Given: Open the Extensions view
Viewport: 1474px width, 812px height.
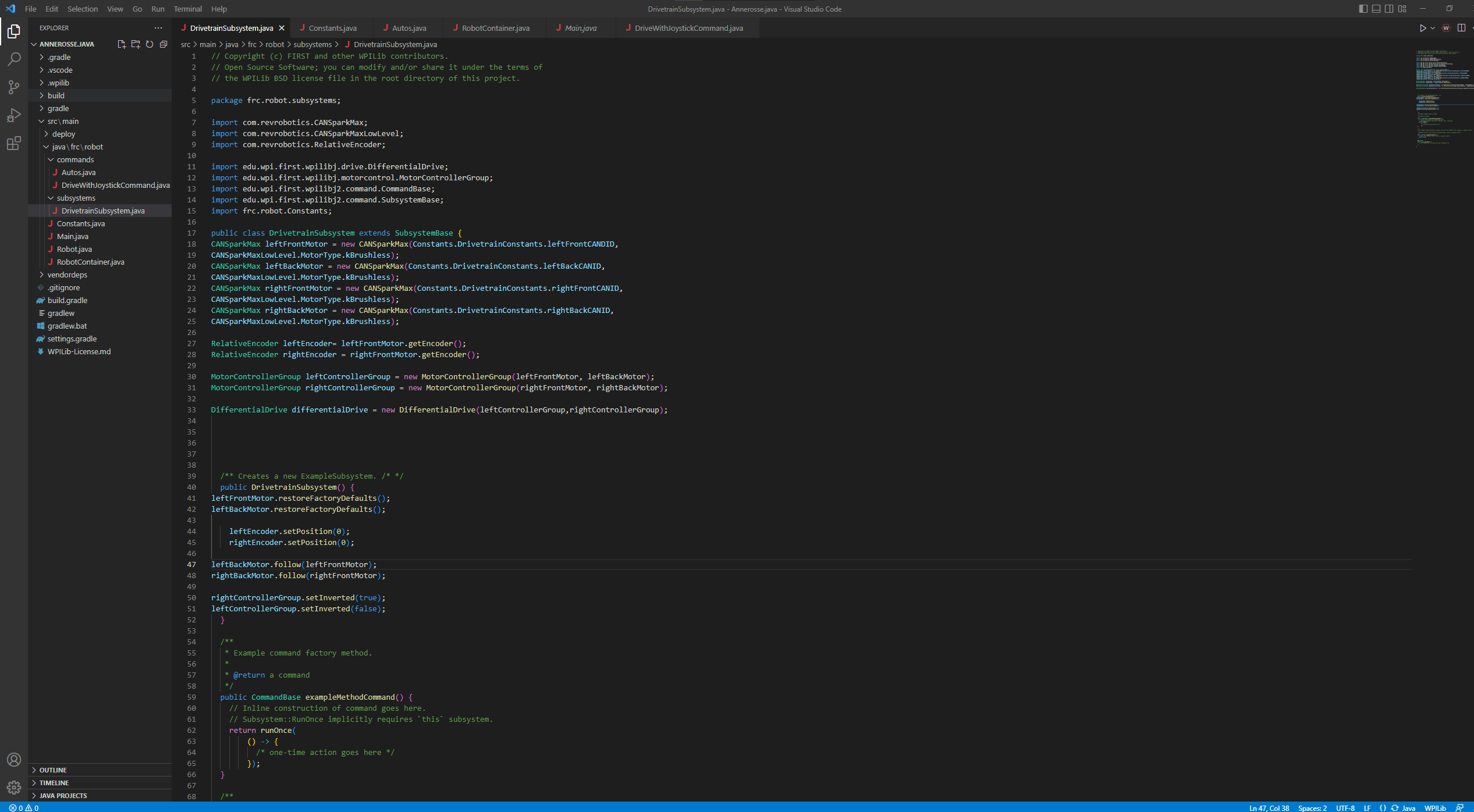Looking at the screenshot, I should pos(14,143).
